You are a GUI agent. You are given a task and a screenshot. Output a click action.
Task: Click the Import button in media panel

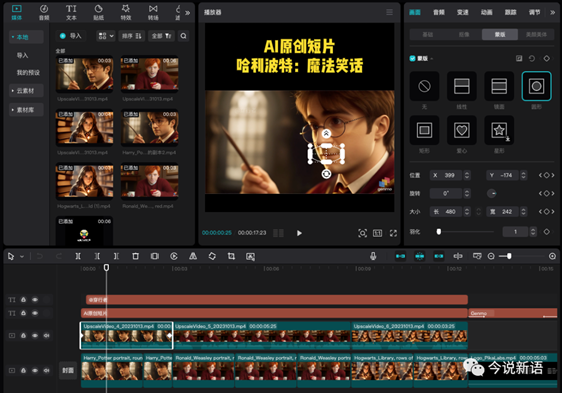tap(71, 36)
